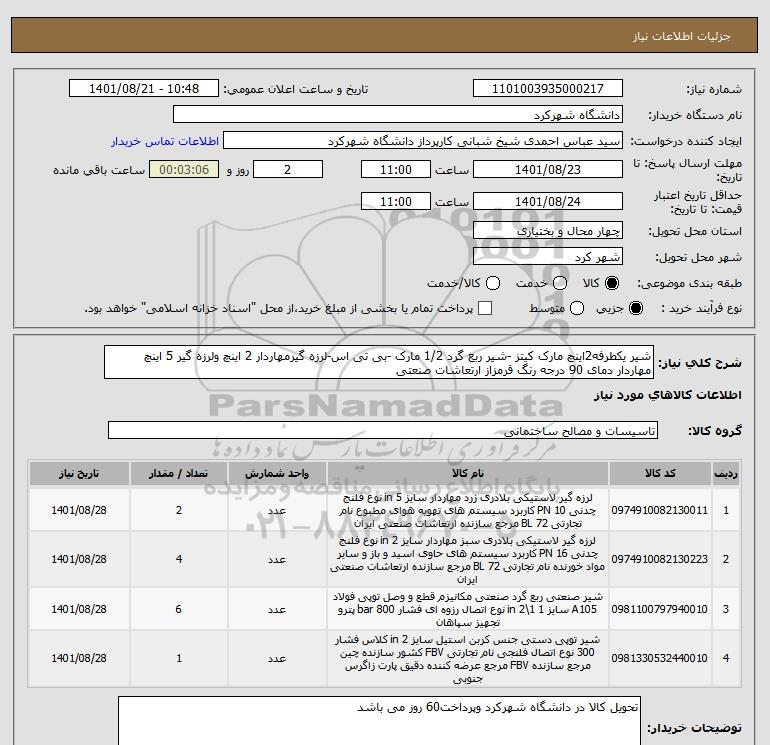This screenshot has width=770, height=745.
Task: Select the کالا radio button
Action: click(x=612, y=283)
